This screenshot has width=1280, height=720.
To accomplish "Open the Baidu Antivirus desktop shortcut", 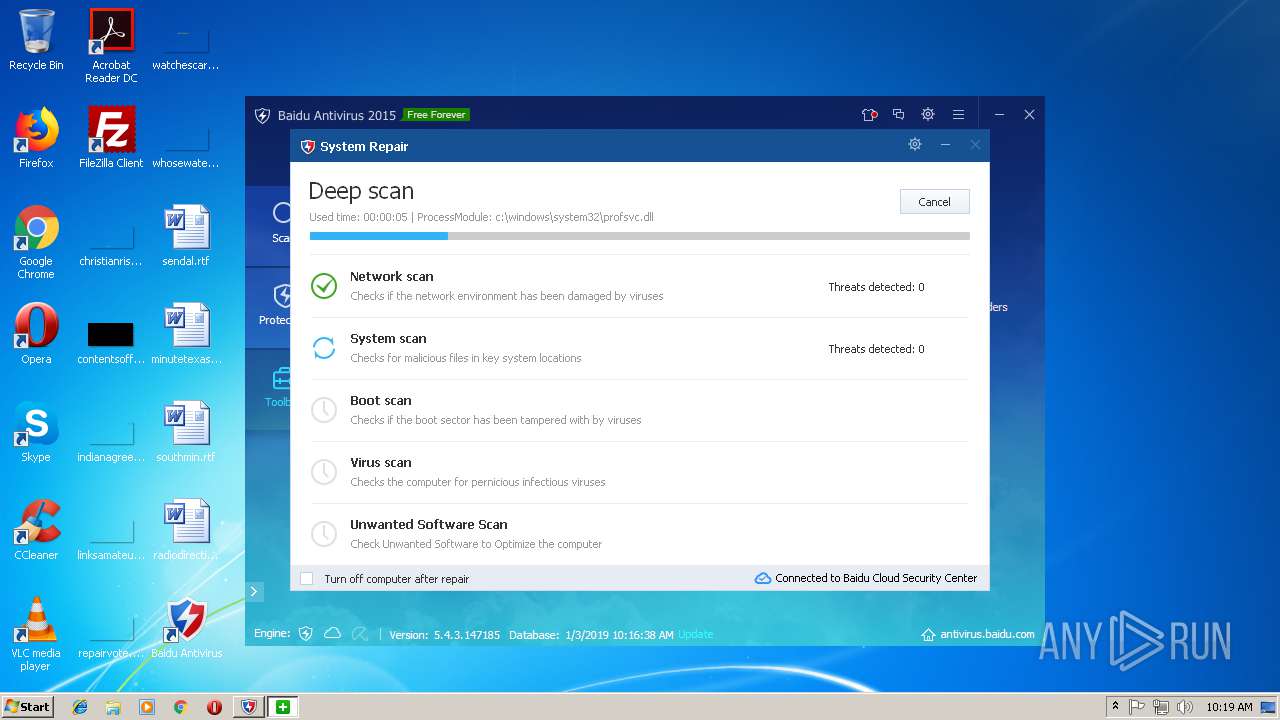I will click(x=187, y=629).
